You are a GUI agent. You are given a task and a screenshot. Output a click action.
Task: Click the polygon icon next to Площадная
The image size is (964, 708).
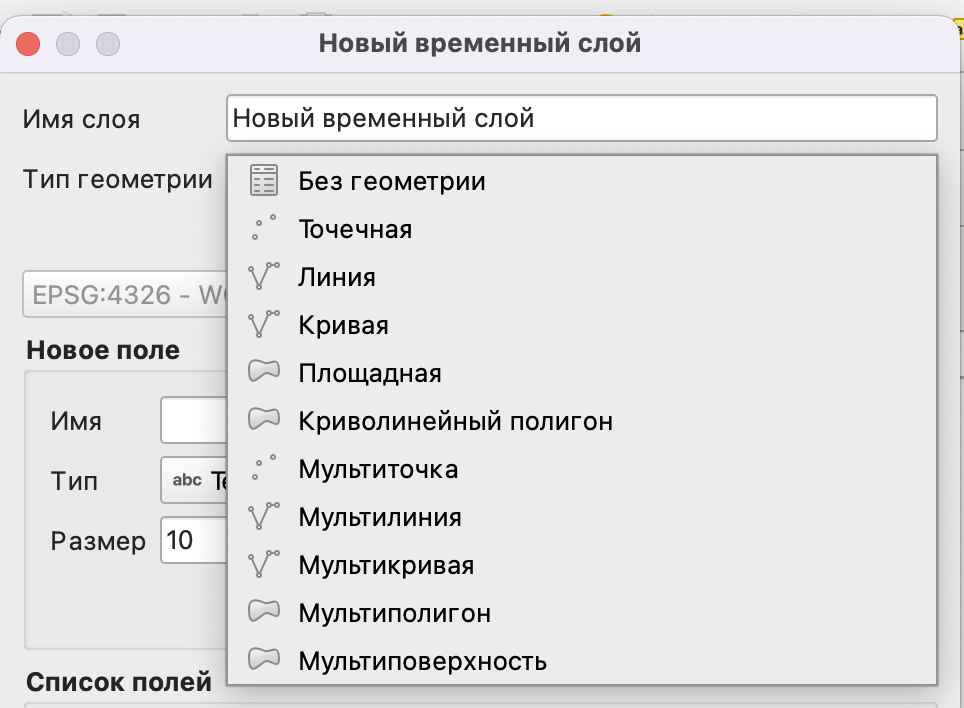point(263,373)
